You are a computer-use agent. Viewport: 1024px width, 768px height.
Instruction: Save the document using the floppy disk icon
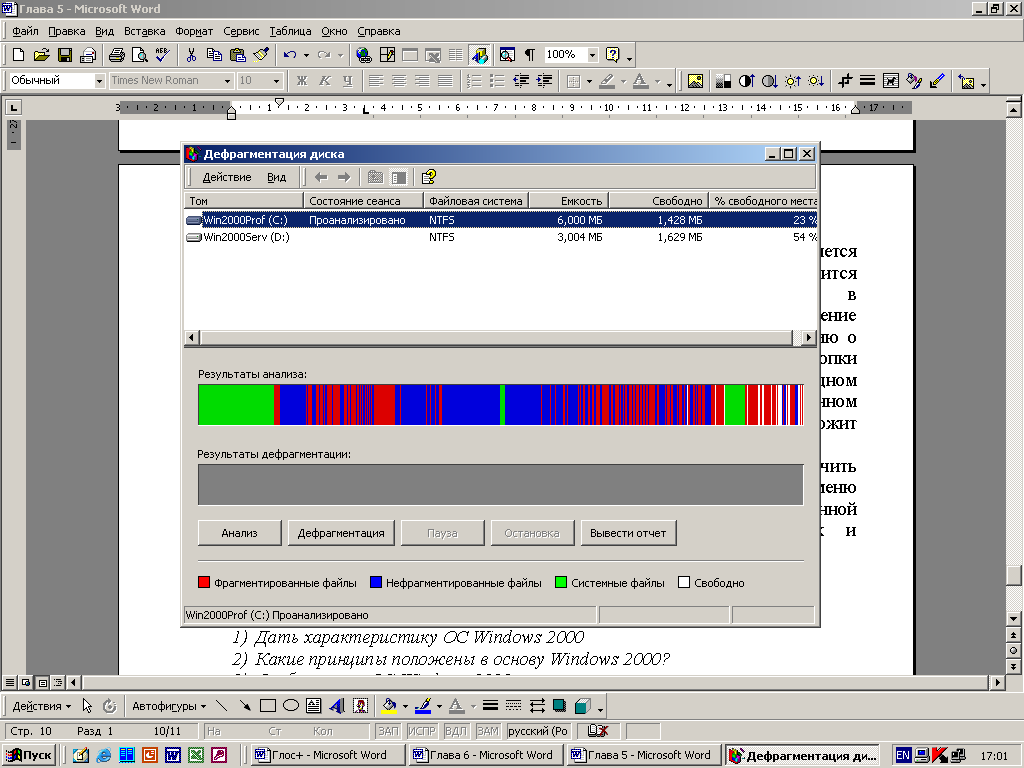[x=65, y=55]
